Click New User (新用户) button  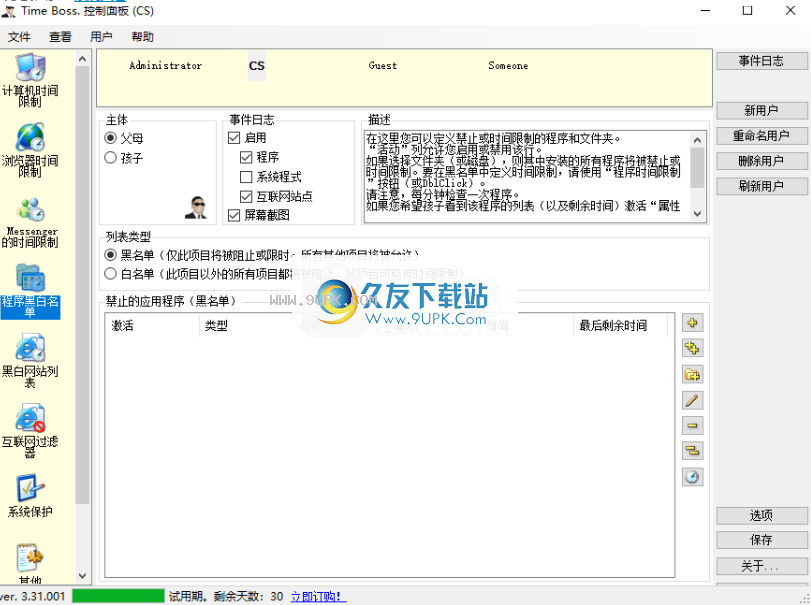point(761,111)
